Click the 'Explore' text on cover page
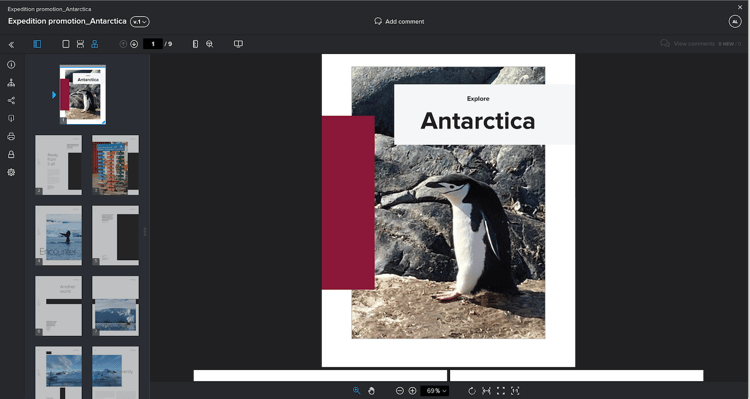Screen dimensions: 750x399 pos(478,99)
